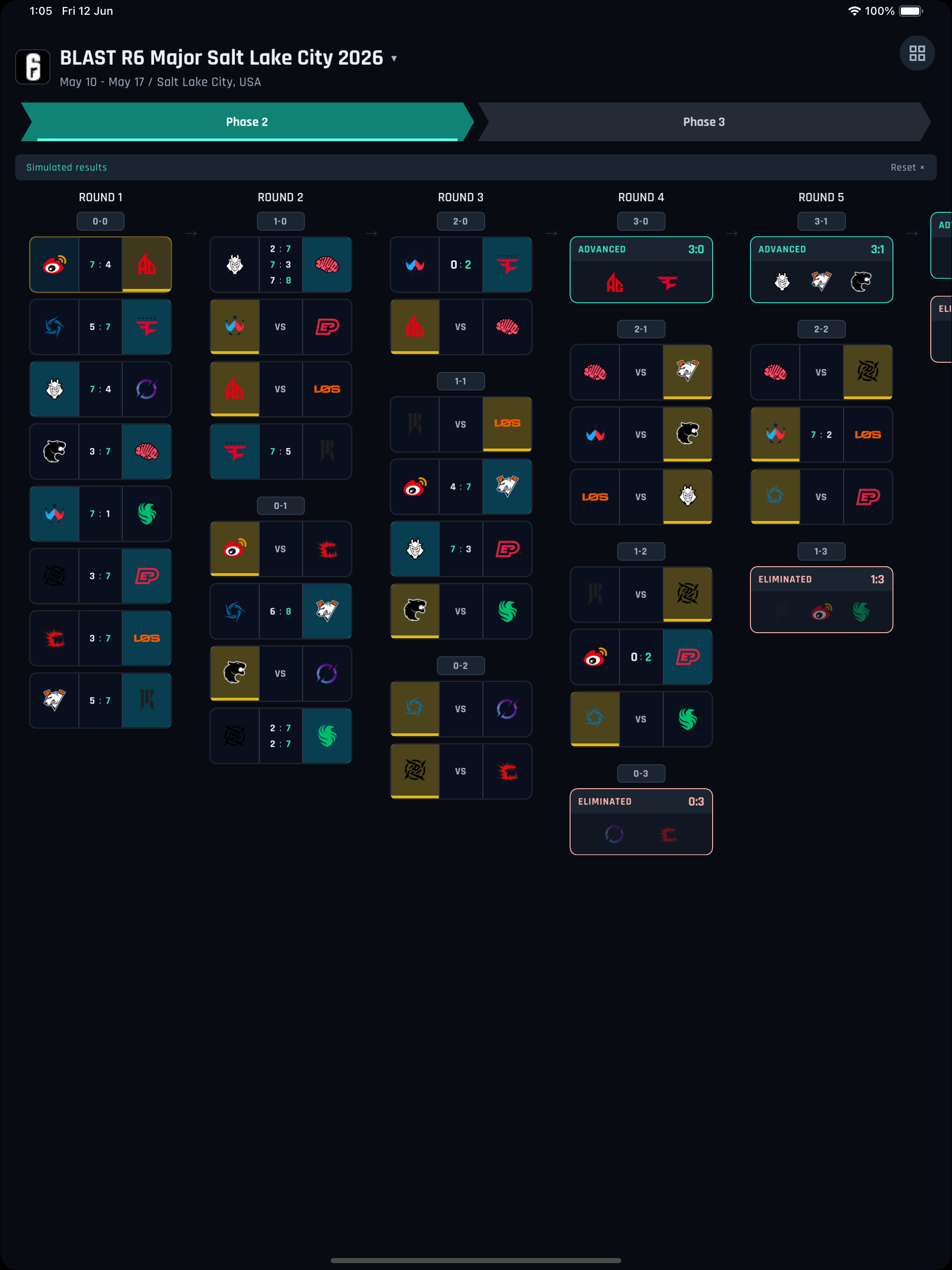Select NiP logo in Round 1 match vs EP
The width and height of the screenshot is (952, 1270).
tap(54, 576)
